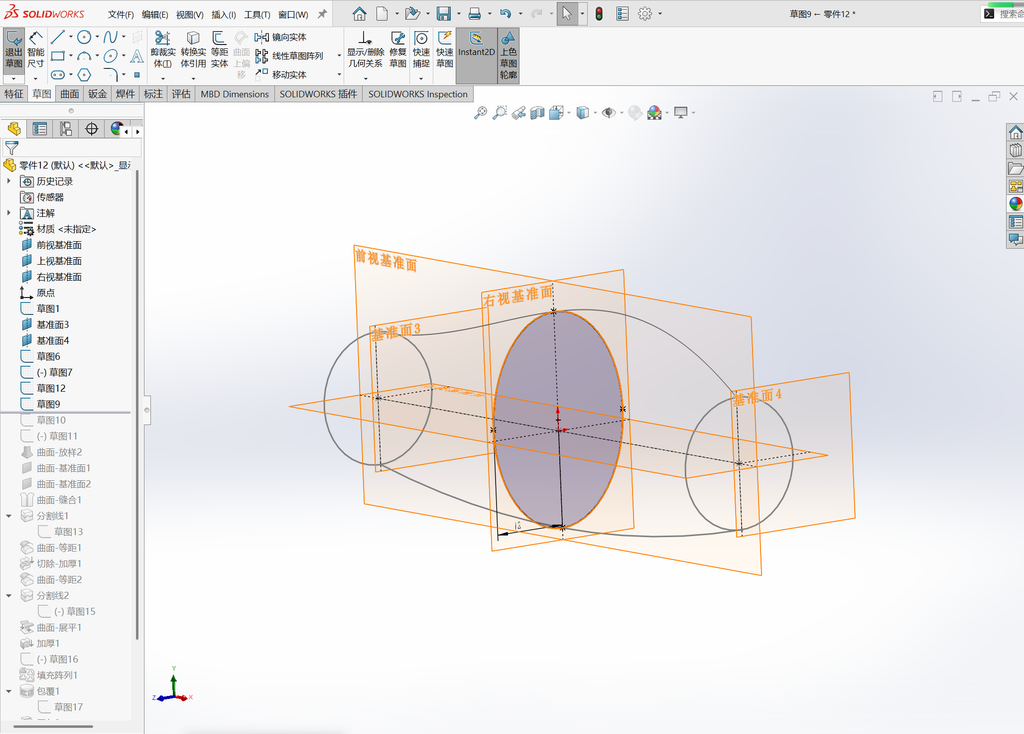Toggle the 快速捕捉 Quick Snaps button
This screenshot has height=734, width=1024.
coord(421,50)
